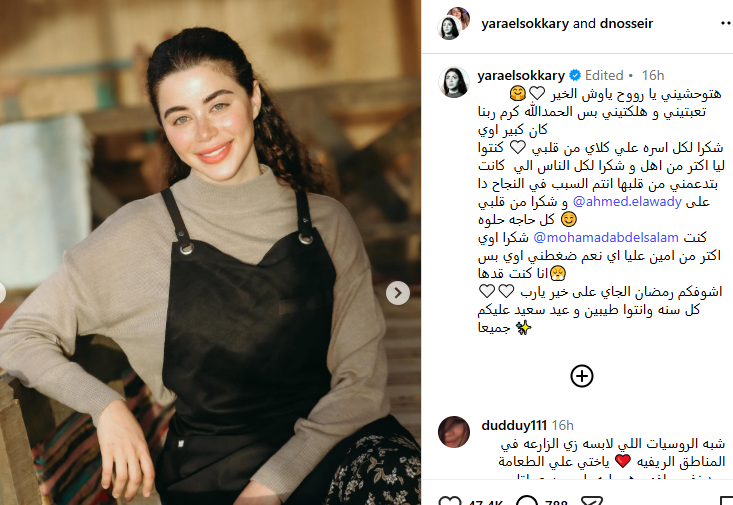Click yaraelsokkary avatar beside the caption
Image resolution: width=733 pixels, height=505 pixels.
[453, 82]
